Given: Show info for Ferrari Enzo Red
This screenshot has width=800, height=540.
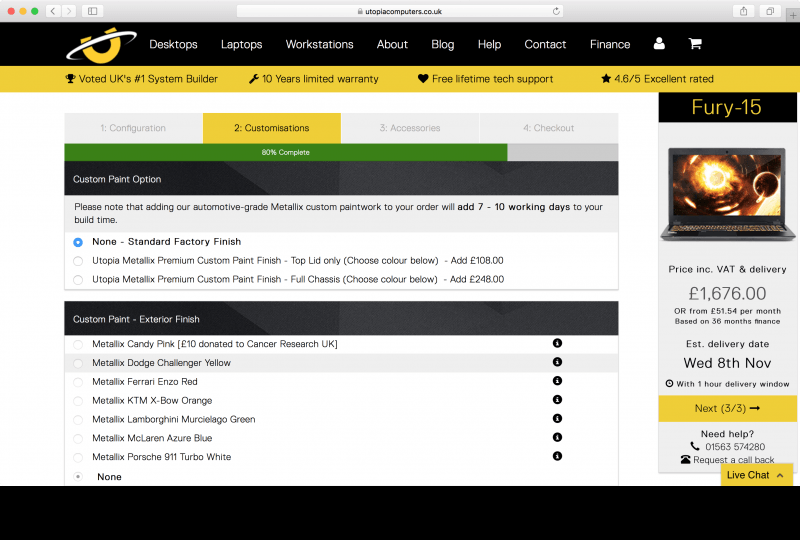Looking at the screenshot, I should (557, 381).
